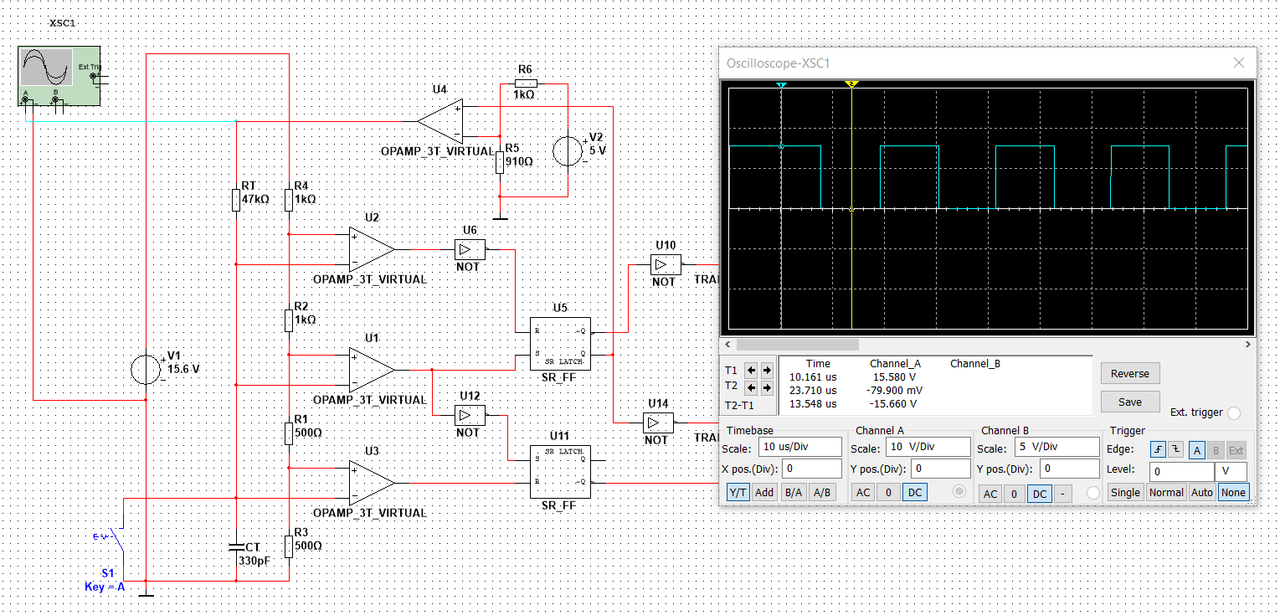Click the V1 15.6 V voltage source symbol
This screenshot has height=614, width=1280.
146,369
